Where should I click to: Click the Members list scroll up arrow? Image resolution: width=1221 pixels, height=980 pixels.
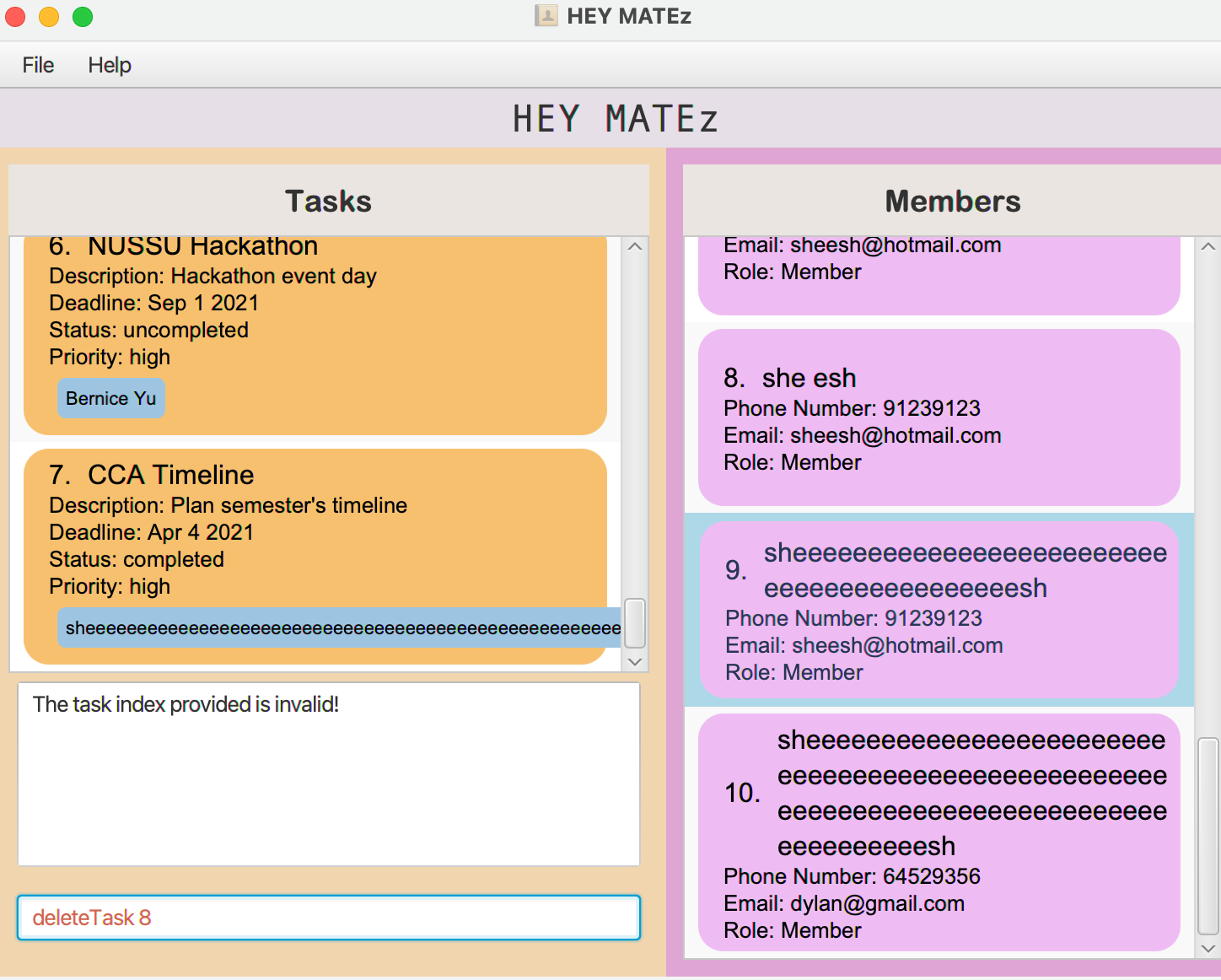[1208, 246]
